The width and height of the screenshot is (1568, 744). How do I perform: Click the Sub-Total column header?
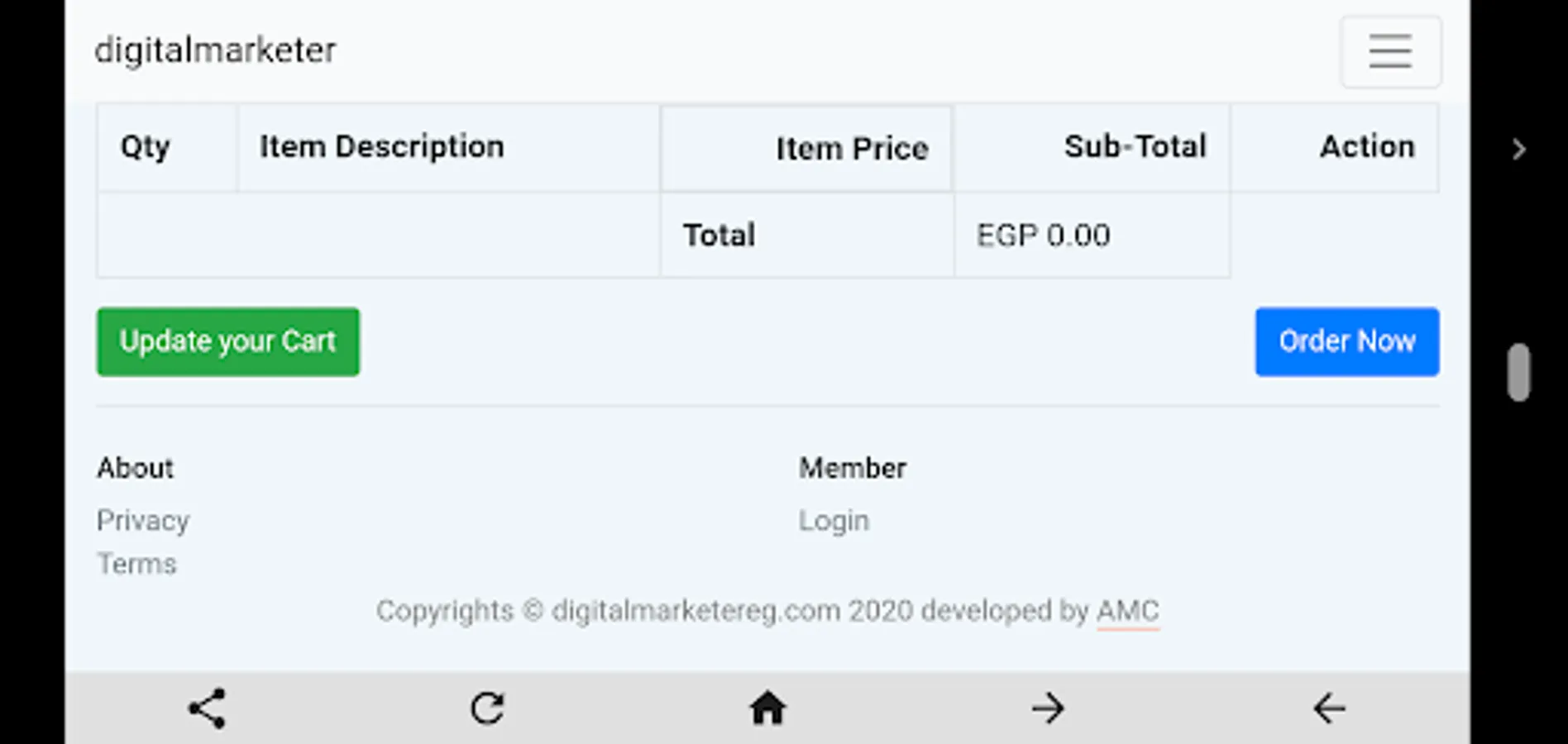tap(1135, 147)
